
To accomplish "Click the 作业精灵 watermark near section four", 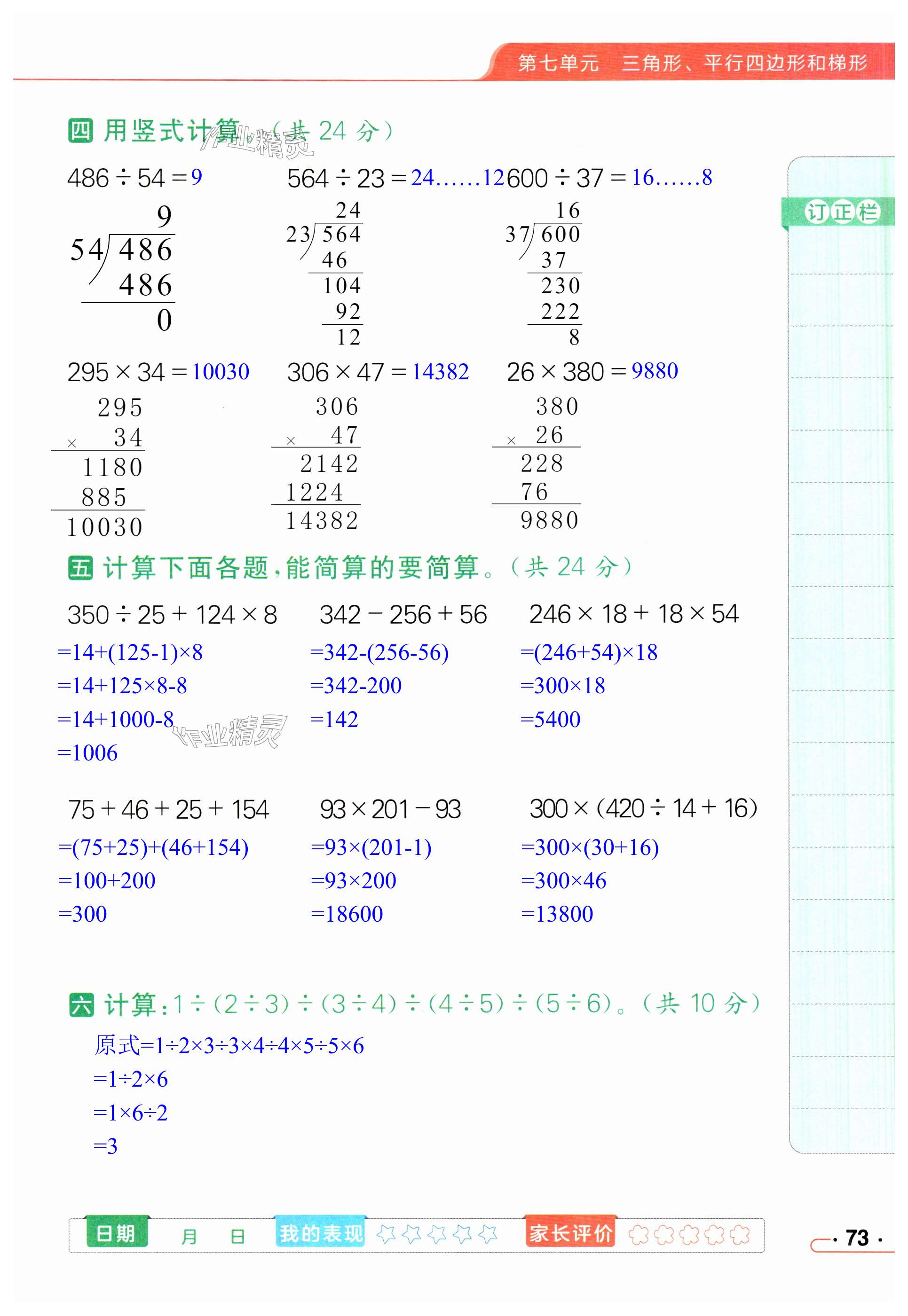I will point(257,142).
